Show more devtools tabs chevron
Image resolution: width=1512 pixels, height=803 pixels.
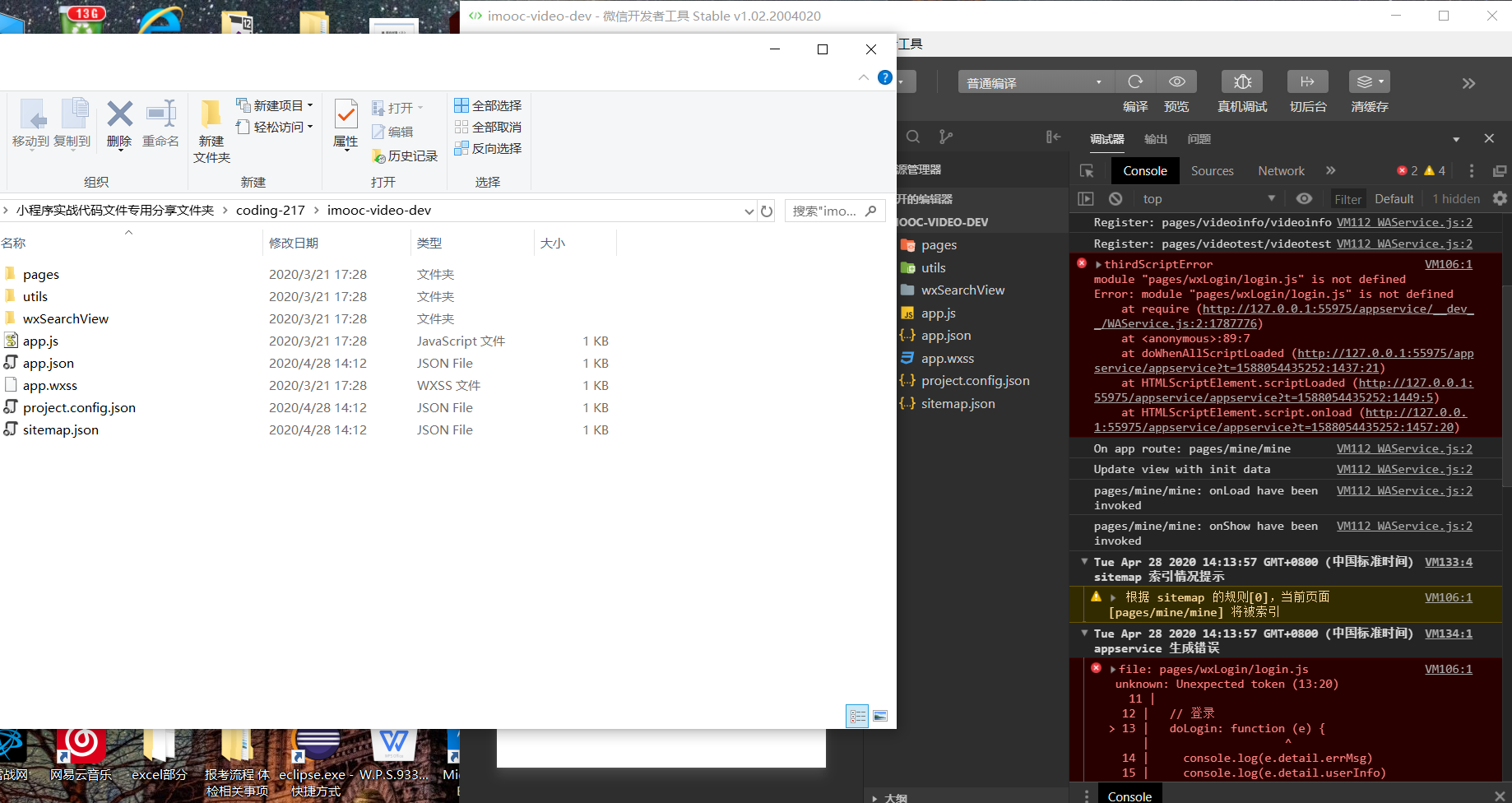pyautogui.click(x=1330, y=170)
